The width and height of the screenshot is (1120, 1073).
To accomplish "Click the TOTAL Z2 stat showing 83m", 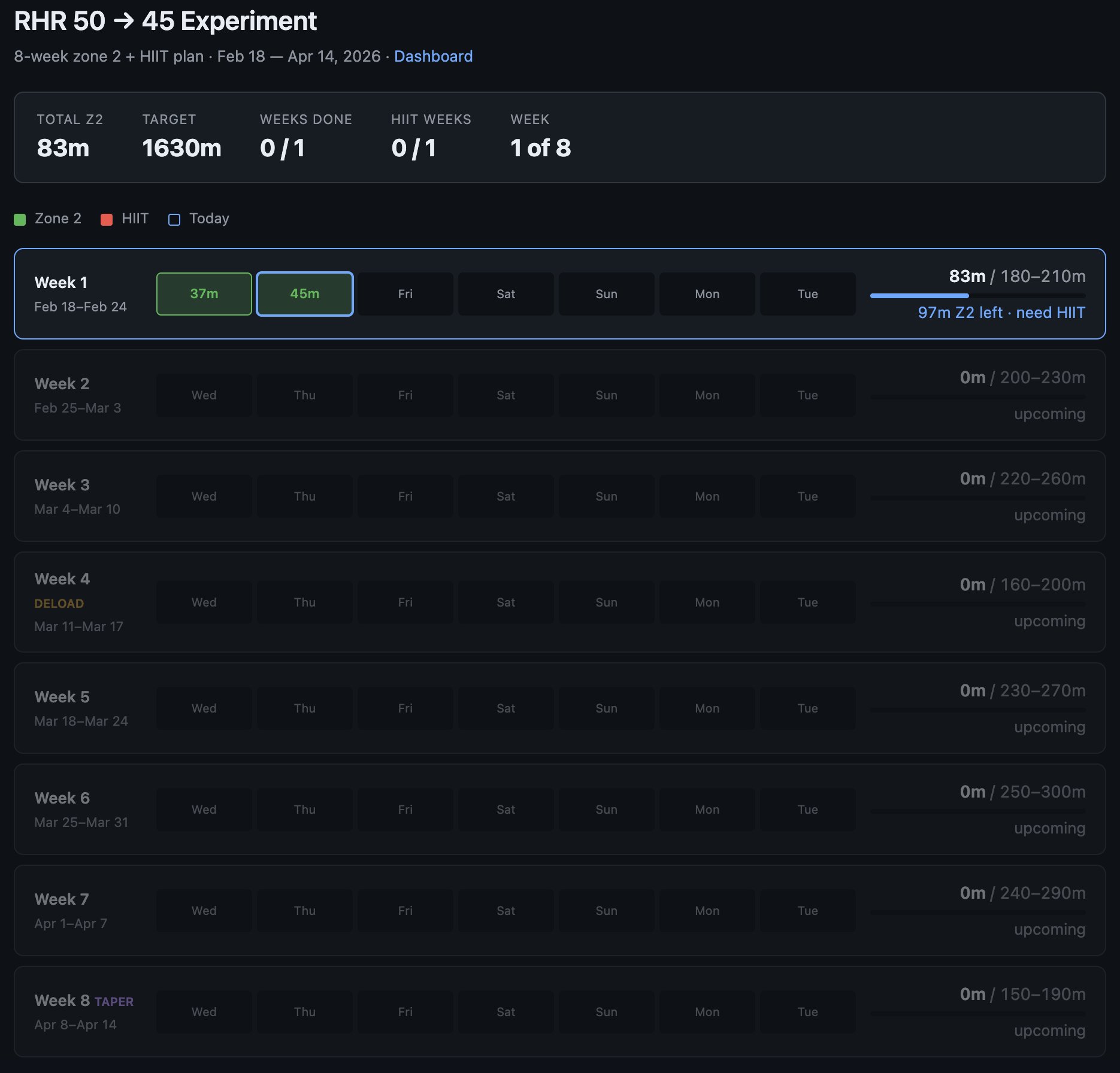I will (69, 138).
